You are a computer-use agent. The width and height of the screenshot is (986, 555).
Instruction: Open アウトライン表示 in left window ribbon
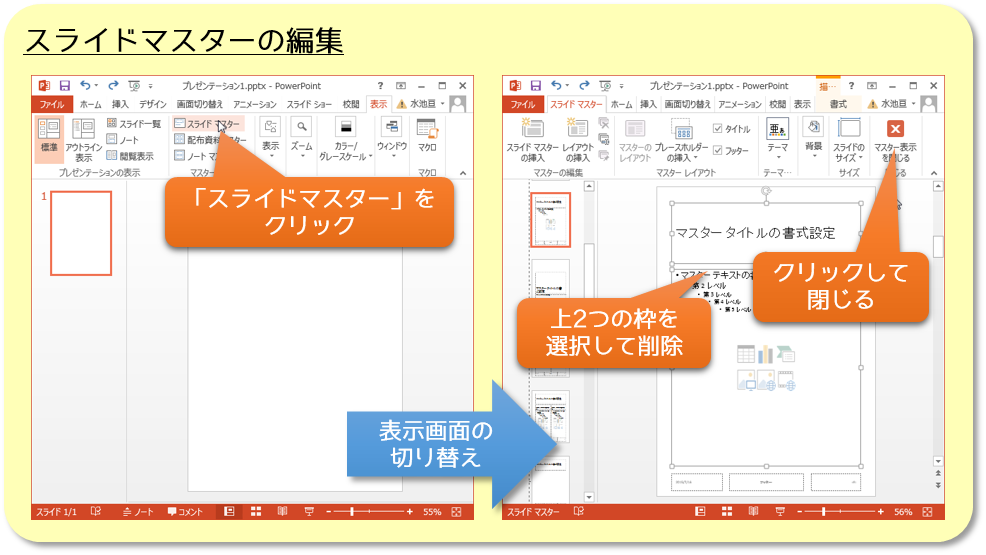click(83, 140)
